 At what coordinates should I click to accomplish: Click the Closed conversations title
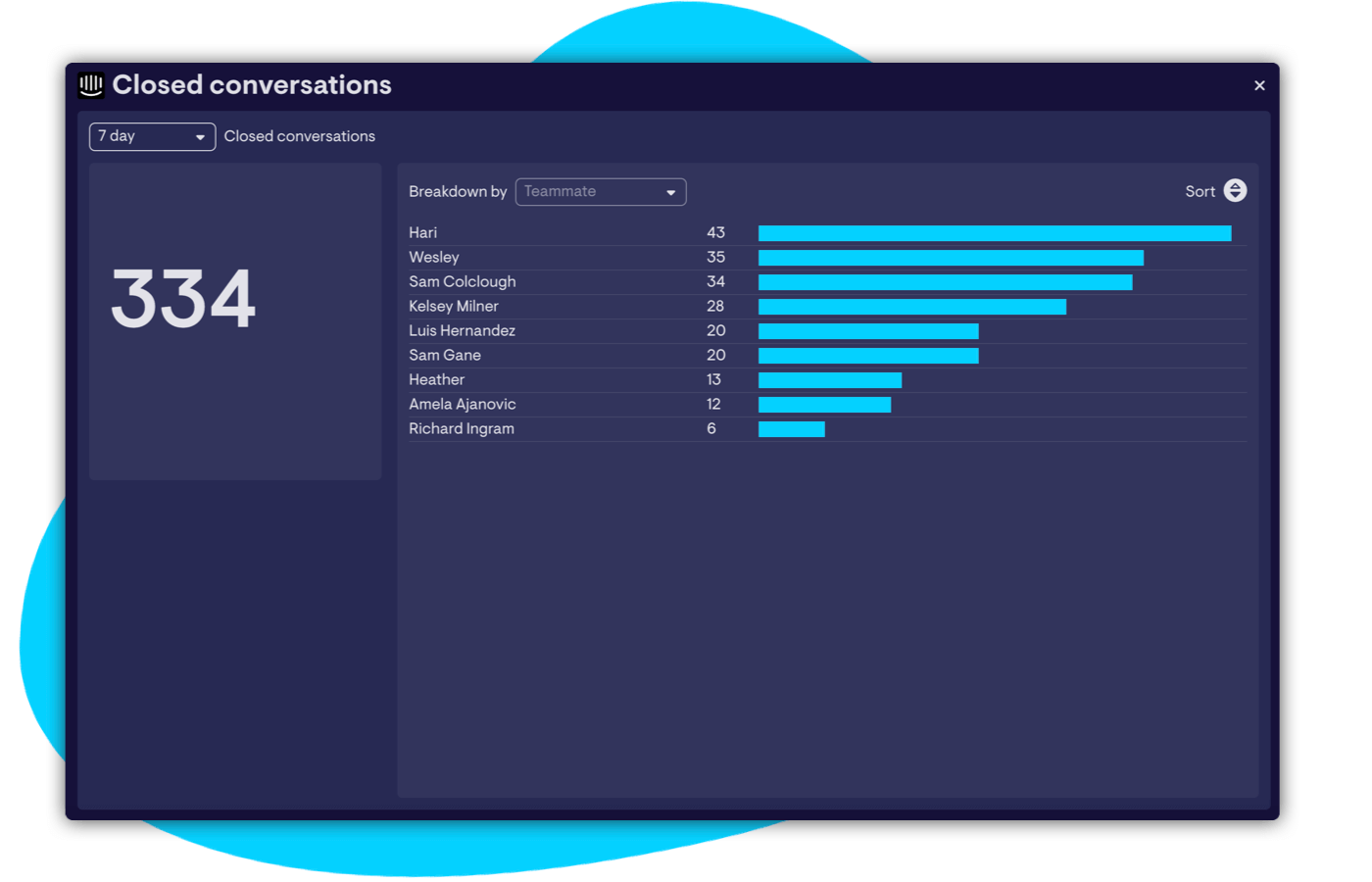(x=253, y=85)
